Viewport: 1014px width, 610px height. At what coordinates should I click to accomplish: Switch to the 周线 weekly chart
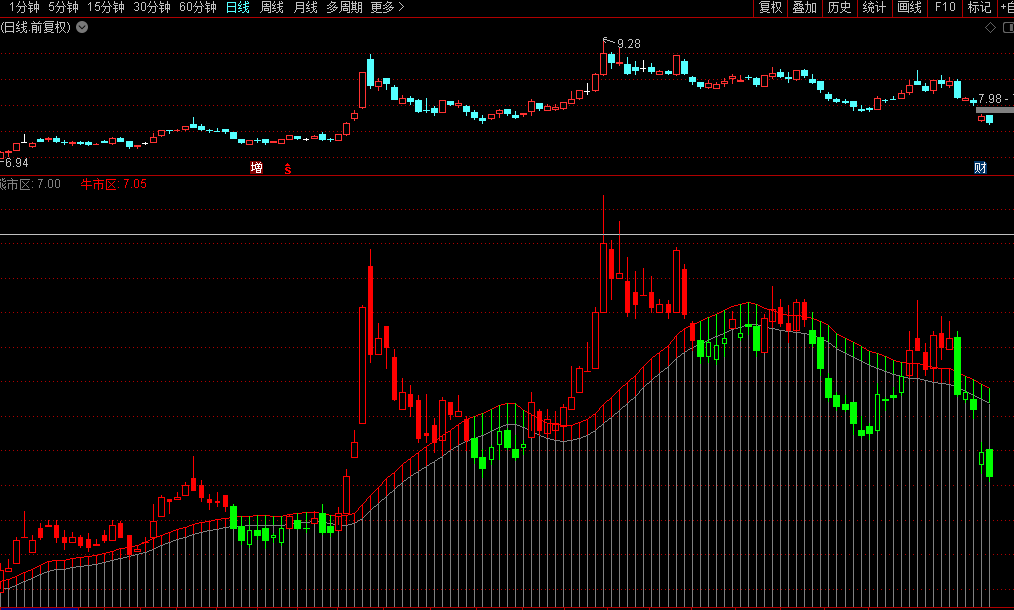click(x=272, y=8)
